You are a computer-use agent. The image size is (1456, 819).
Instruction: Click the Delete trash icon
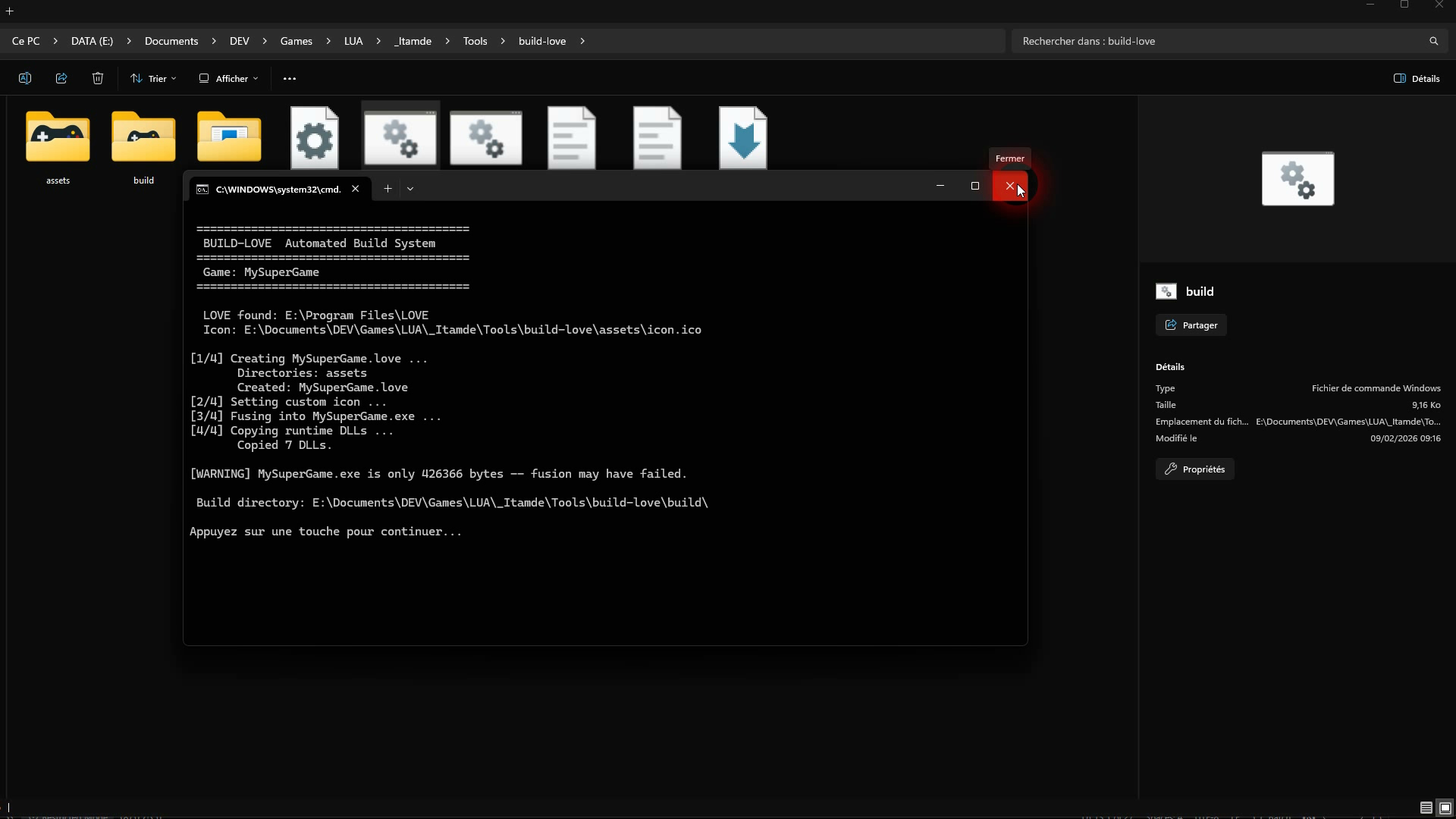click(98, 78)
